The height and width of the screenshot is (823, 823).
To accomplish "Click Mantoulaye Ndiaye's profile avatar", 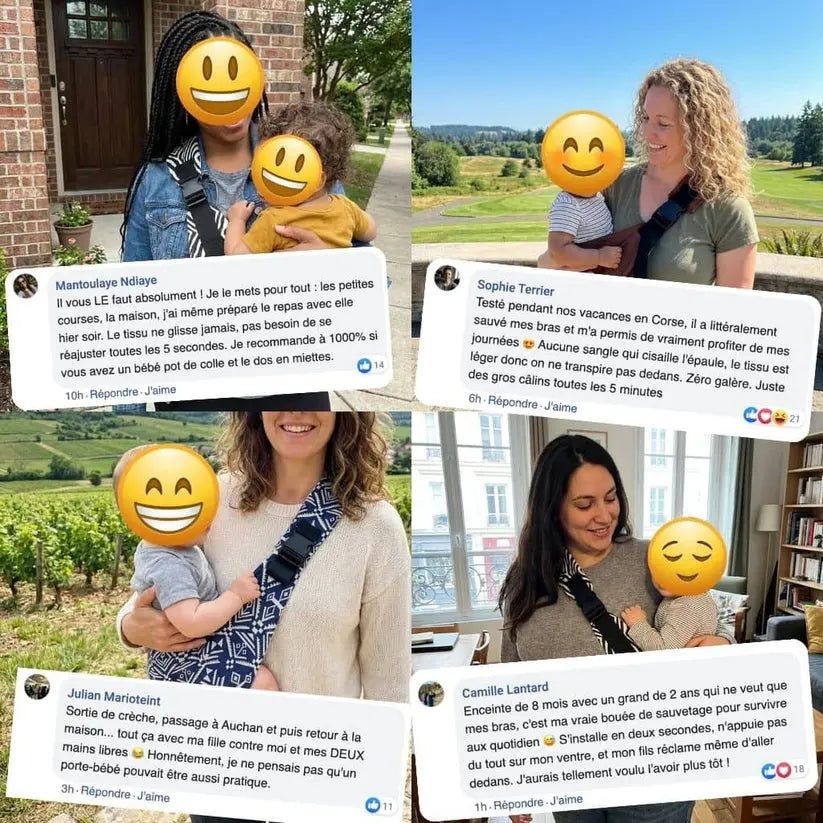I will tap(25, 286).
